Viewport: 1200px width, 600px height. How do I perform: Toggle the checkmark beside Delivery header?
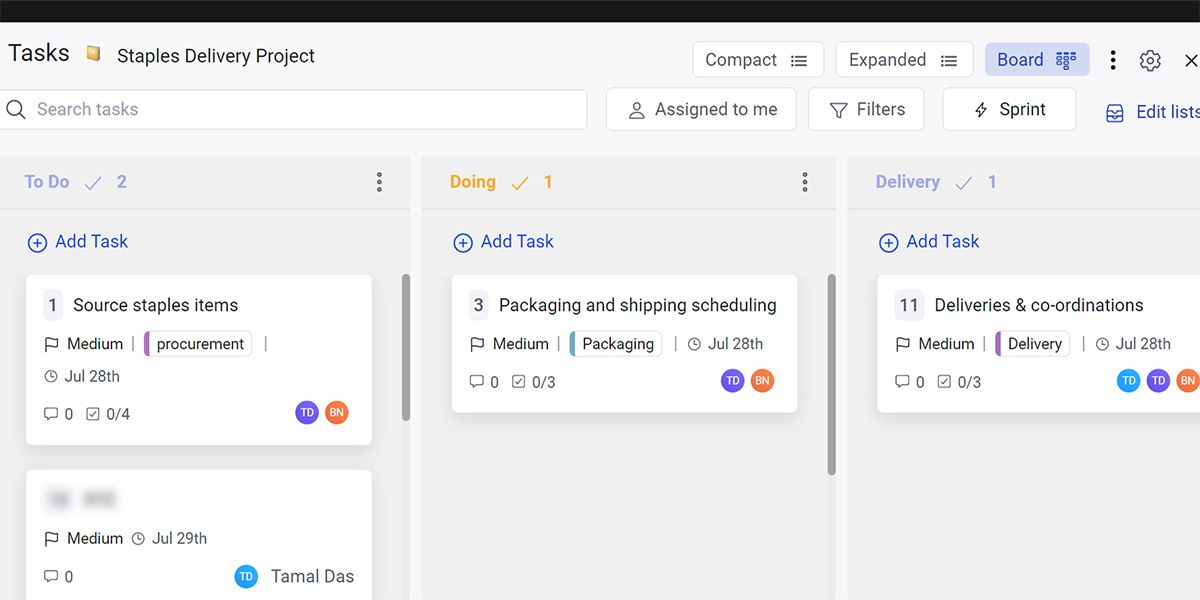963,182
